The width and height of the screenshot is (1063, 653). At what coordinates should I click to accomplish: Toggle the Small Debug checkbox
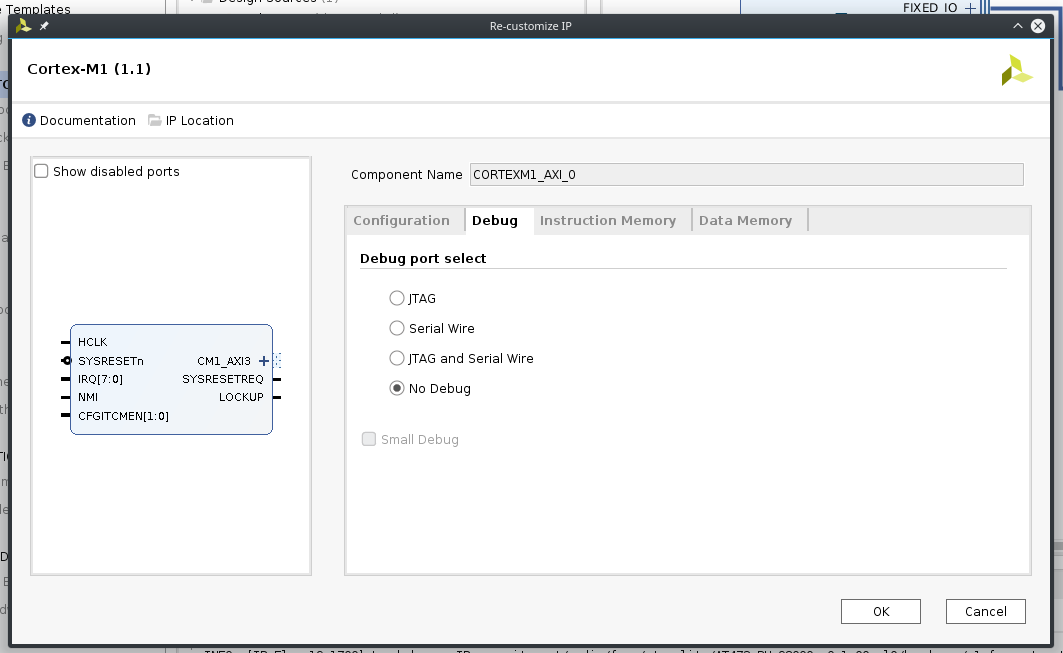point(369,439)
